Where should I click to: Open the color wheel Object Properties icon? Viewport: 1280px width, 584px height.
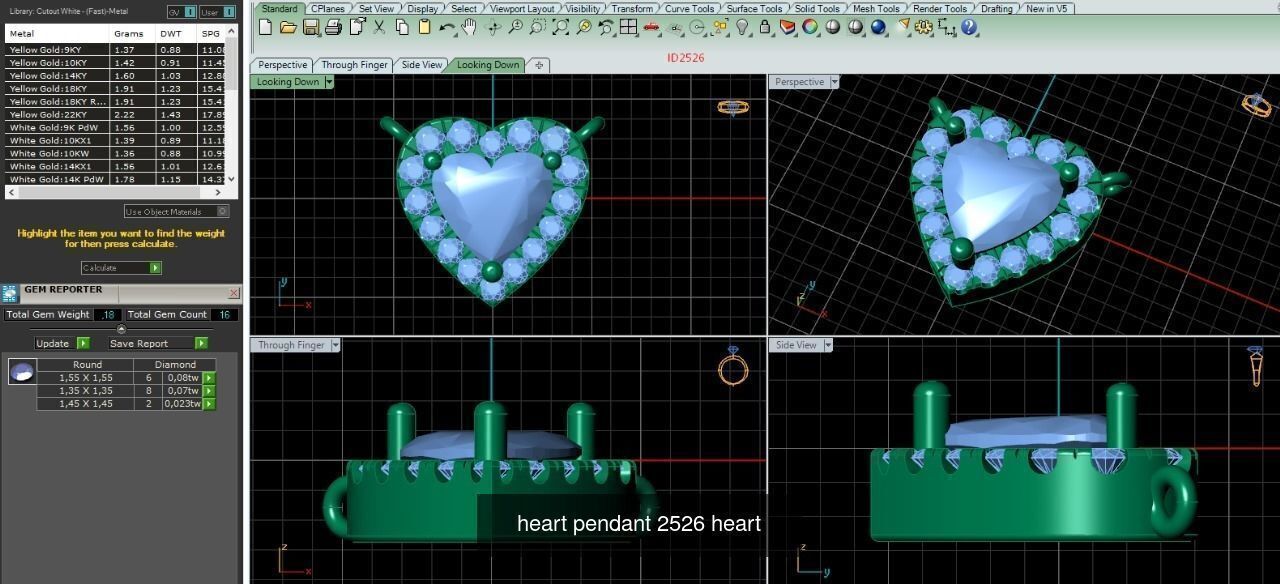click(808, 27)
